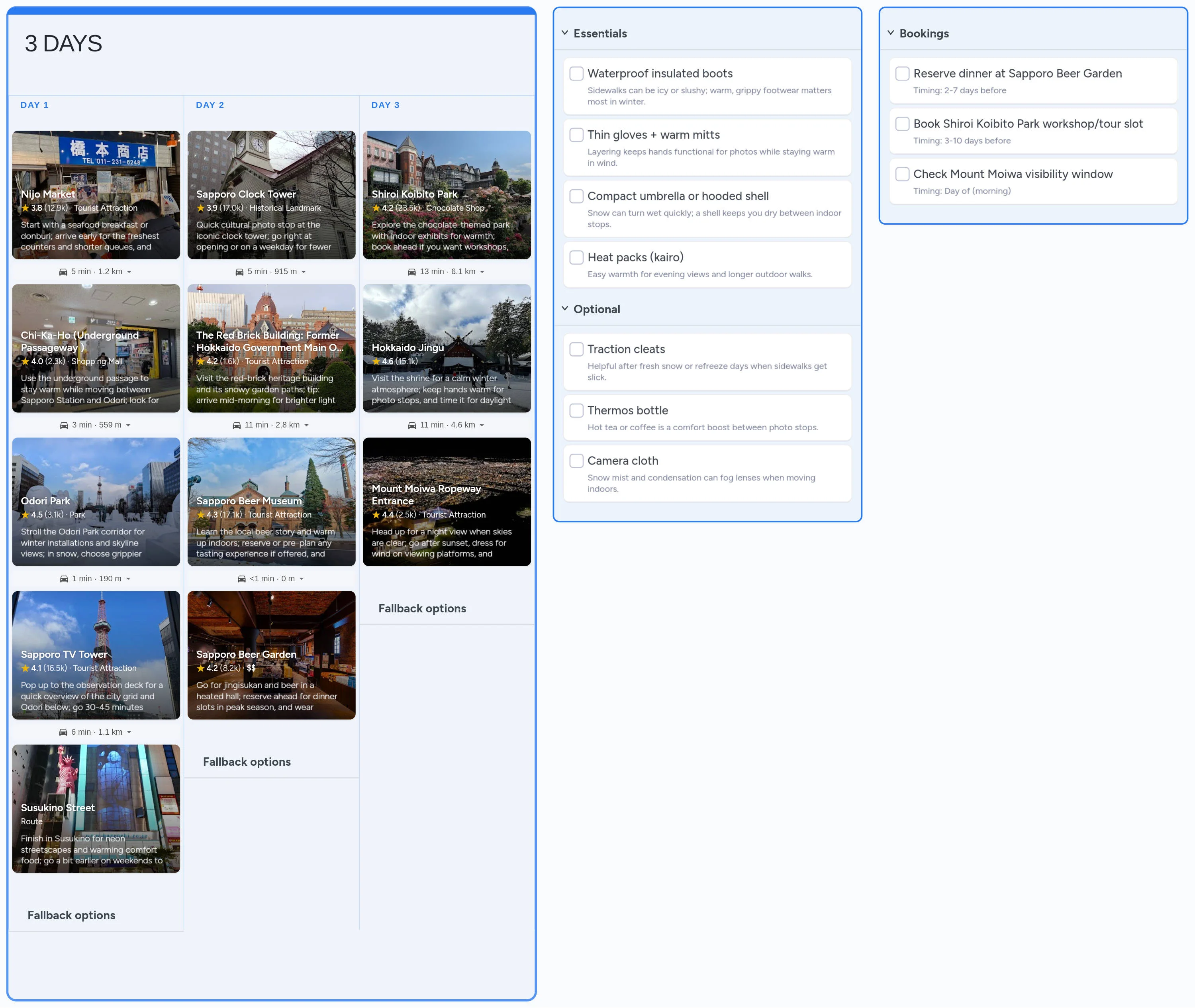Image resolution: width=1195 pixels, height=1008 pixels.
Task: Click the car icon under Mount Moiwa Ropeway Entrance
Action: tap(412, 425)
